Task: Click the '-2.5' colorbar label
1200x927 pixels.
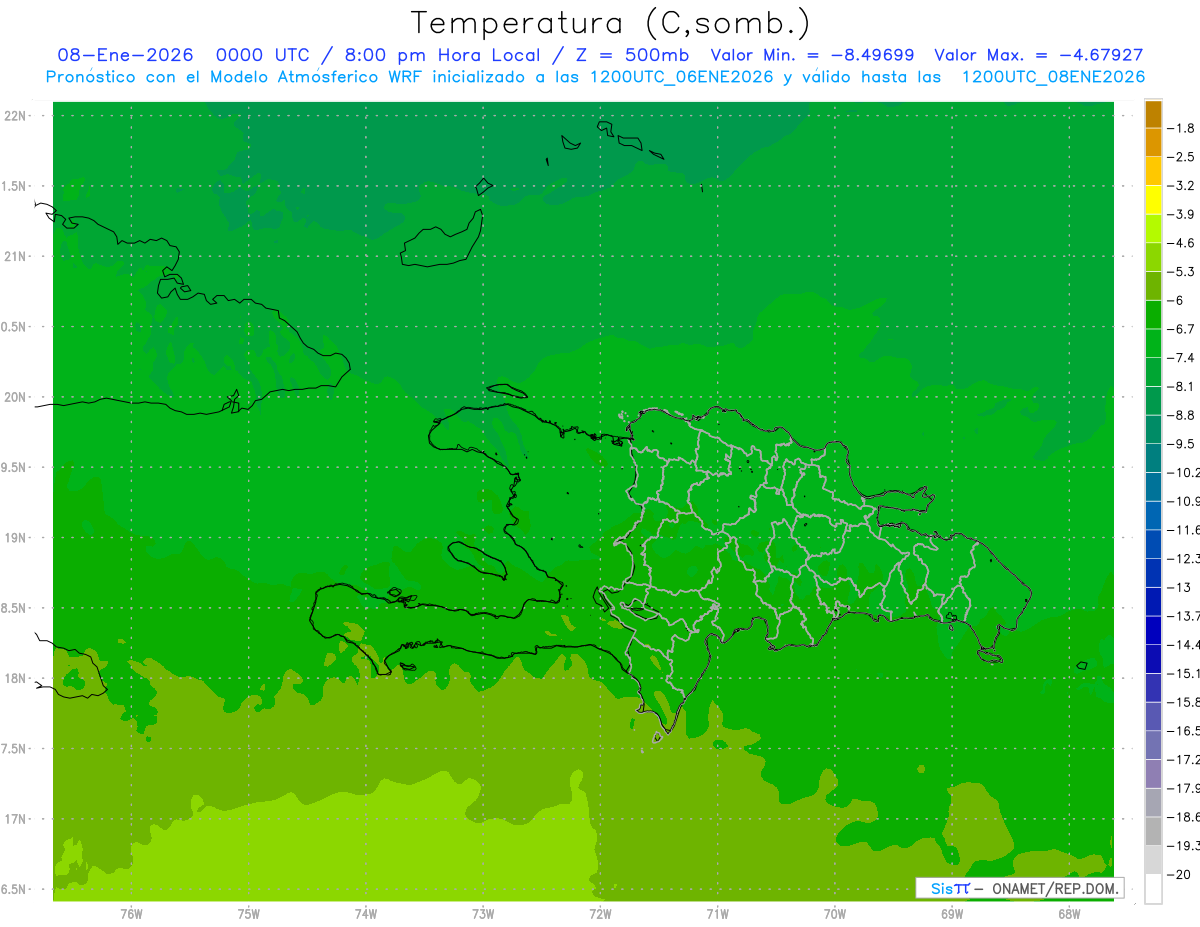Action: [x=1181, y=157]
